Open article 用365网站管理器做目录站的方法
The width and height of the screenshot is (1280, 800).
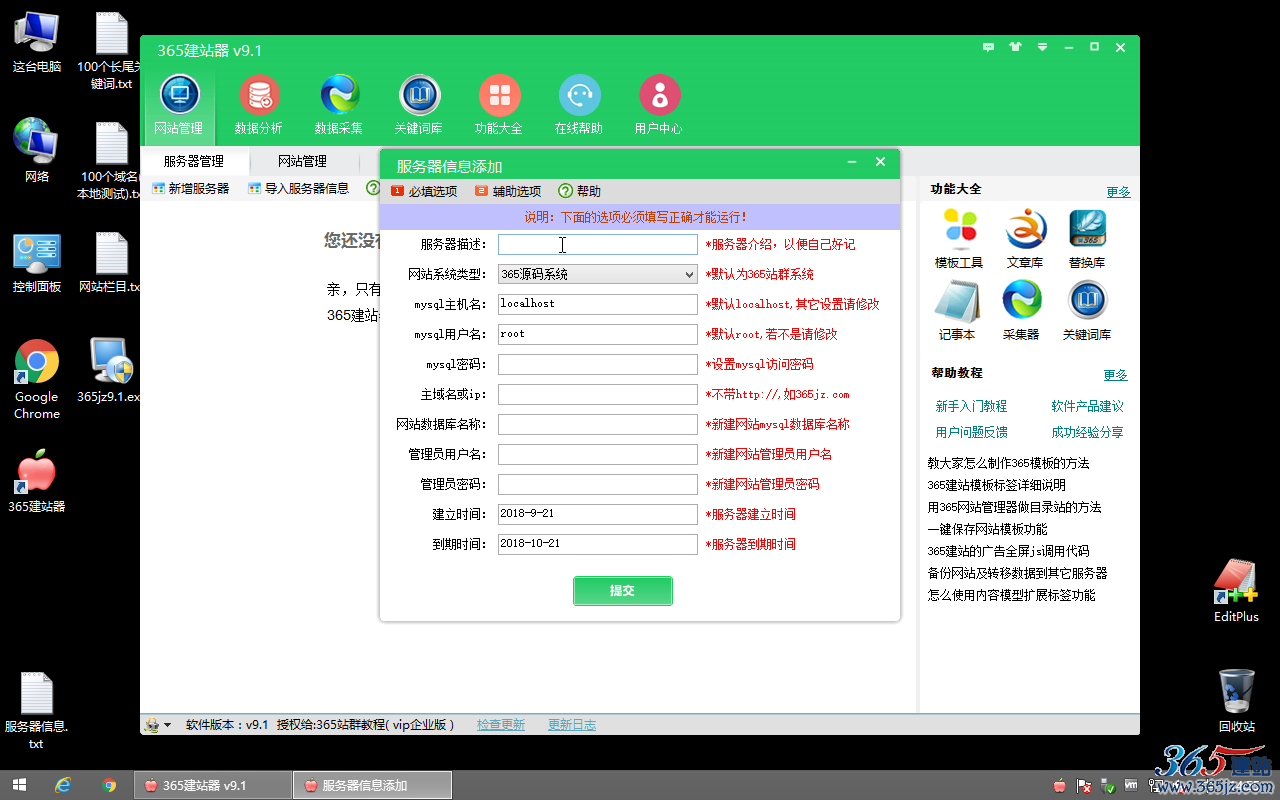1014,507
